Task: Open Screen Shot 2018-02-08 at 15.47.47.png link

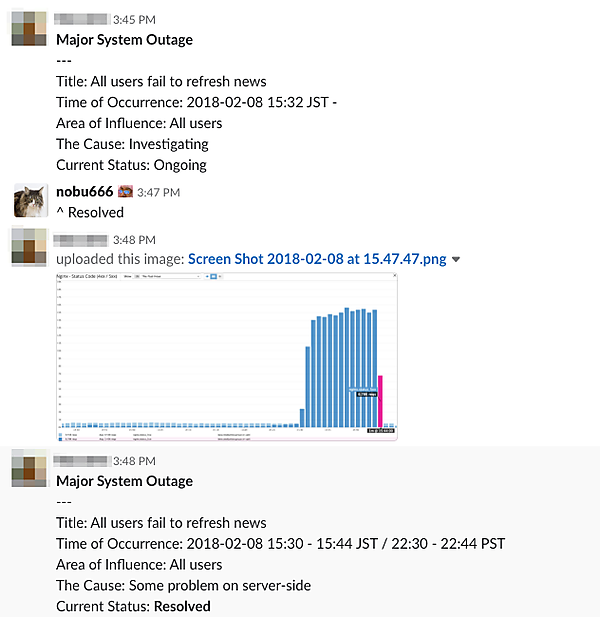Action: pos(317,259)
